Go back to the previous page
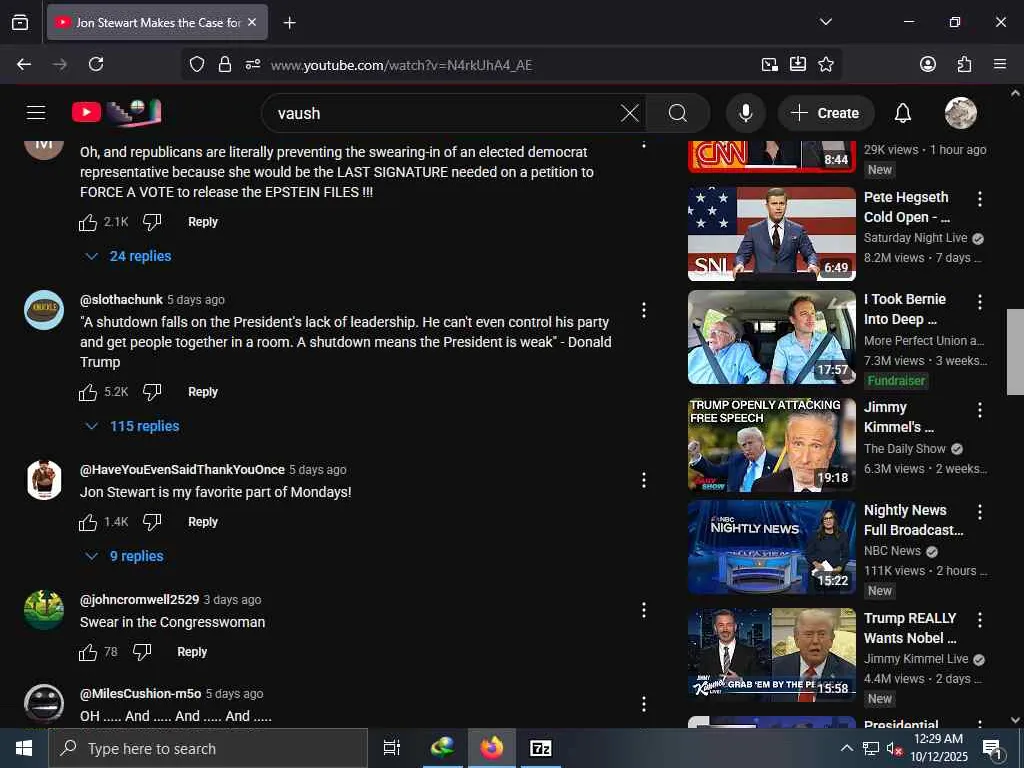This screenshot has height=768, width=1024. 24,64
